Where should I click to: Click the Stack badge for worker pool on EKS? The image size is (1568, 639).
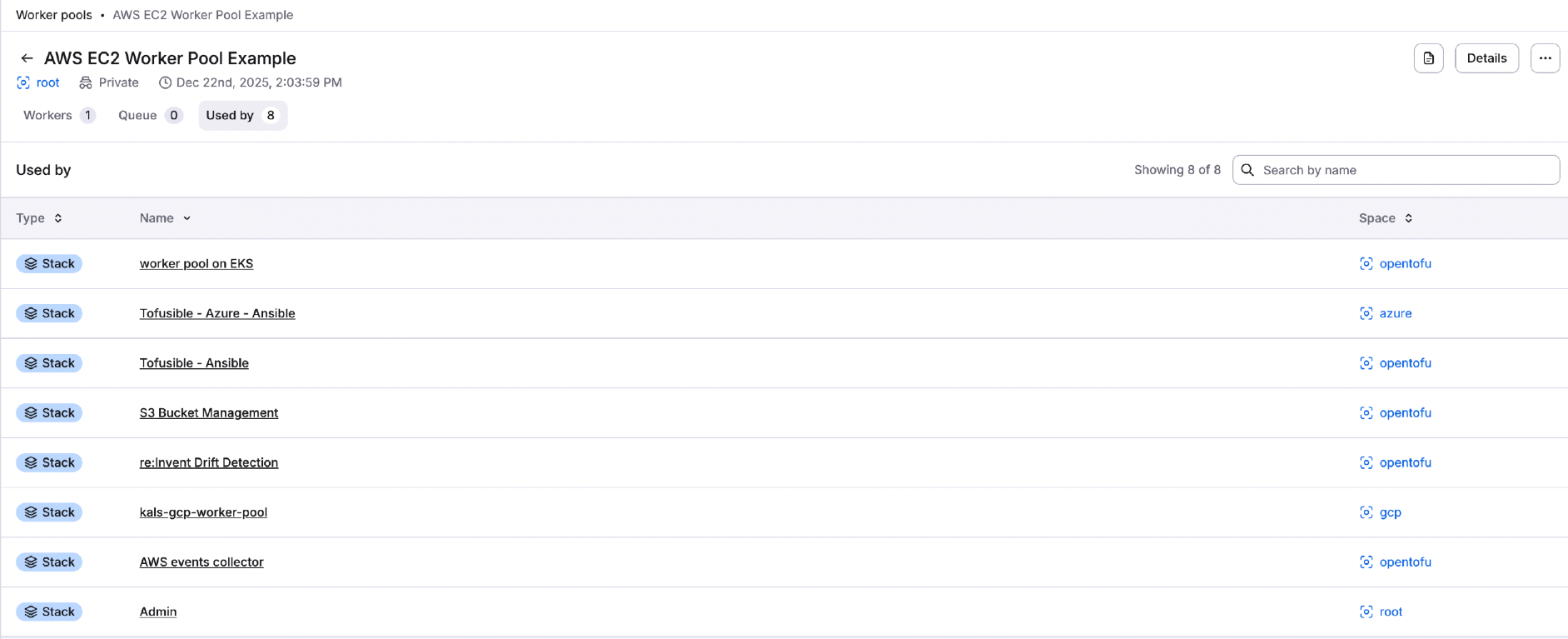point(49,263)
